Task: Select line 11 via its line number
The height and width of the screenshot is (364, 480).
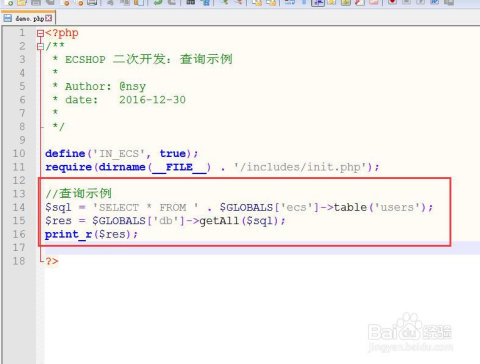Action: pos(19,167)
